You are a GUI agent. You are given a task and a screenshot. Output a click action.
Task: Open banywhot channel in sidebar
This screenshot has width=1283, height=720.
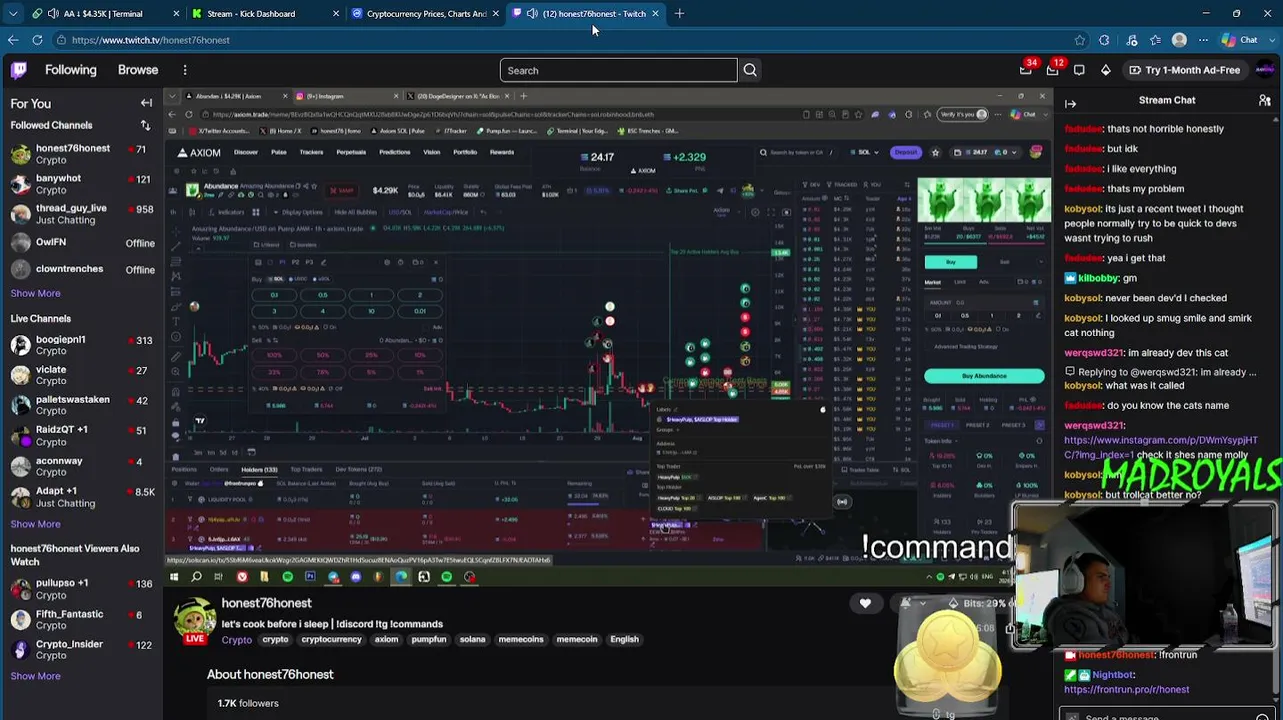(82, 184)
